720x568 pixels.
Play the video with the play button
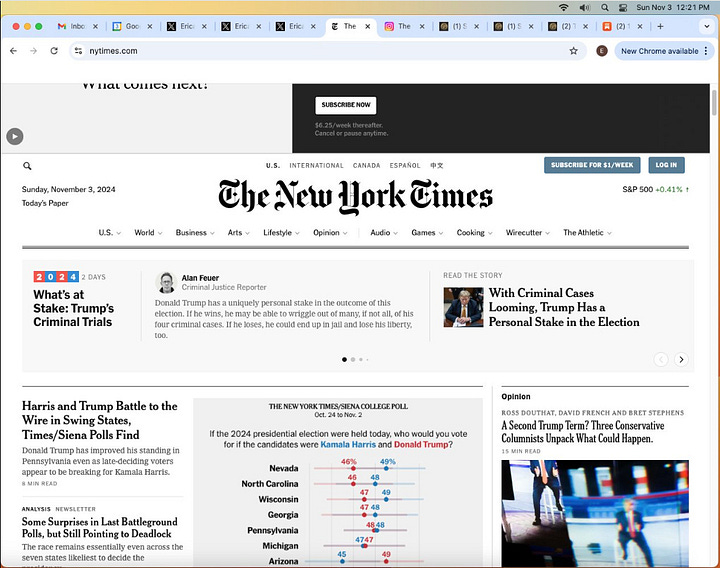15,136
